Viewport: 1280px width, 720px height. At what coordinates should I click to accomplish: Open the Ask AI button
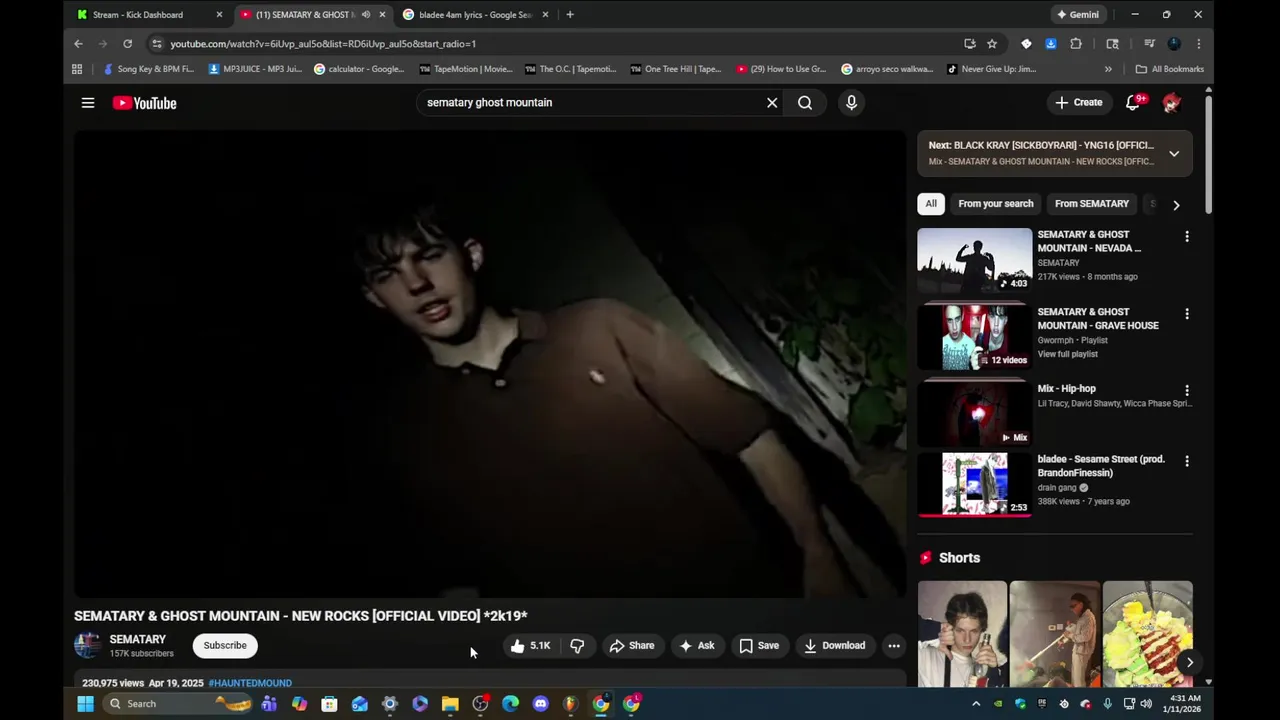tap(697, 646)
